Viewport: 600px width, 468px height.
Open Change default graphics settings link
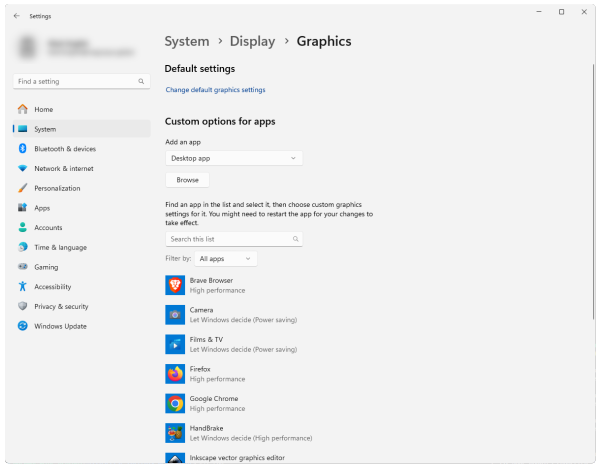click(215, 90)
